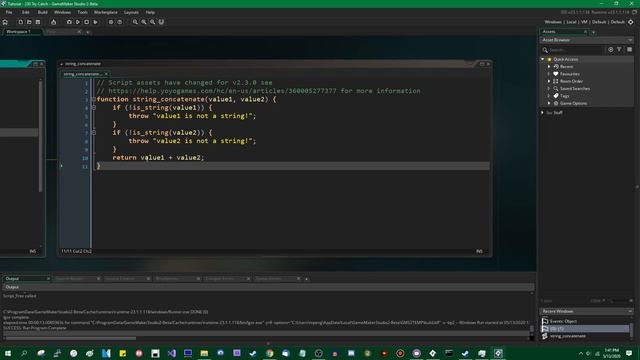Close the Output tab
Viewport: 640px width, 360px height.
click(48, 279)
